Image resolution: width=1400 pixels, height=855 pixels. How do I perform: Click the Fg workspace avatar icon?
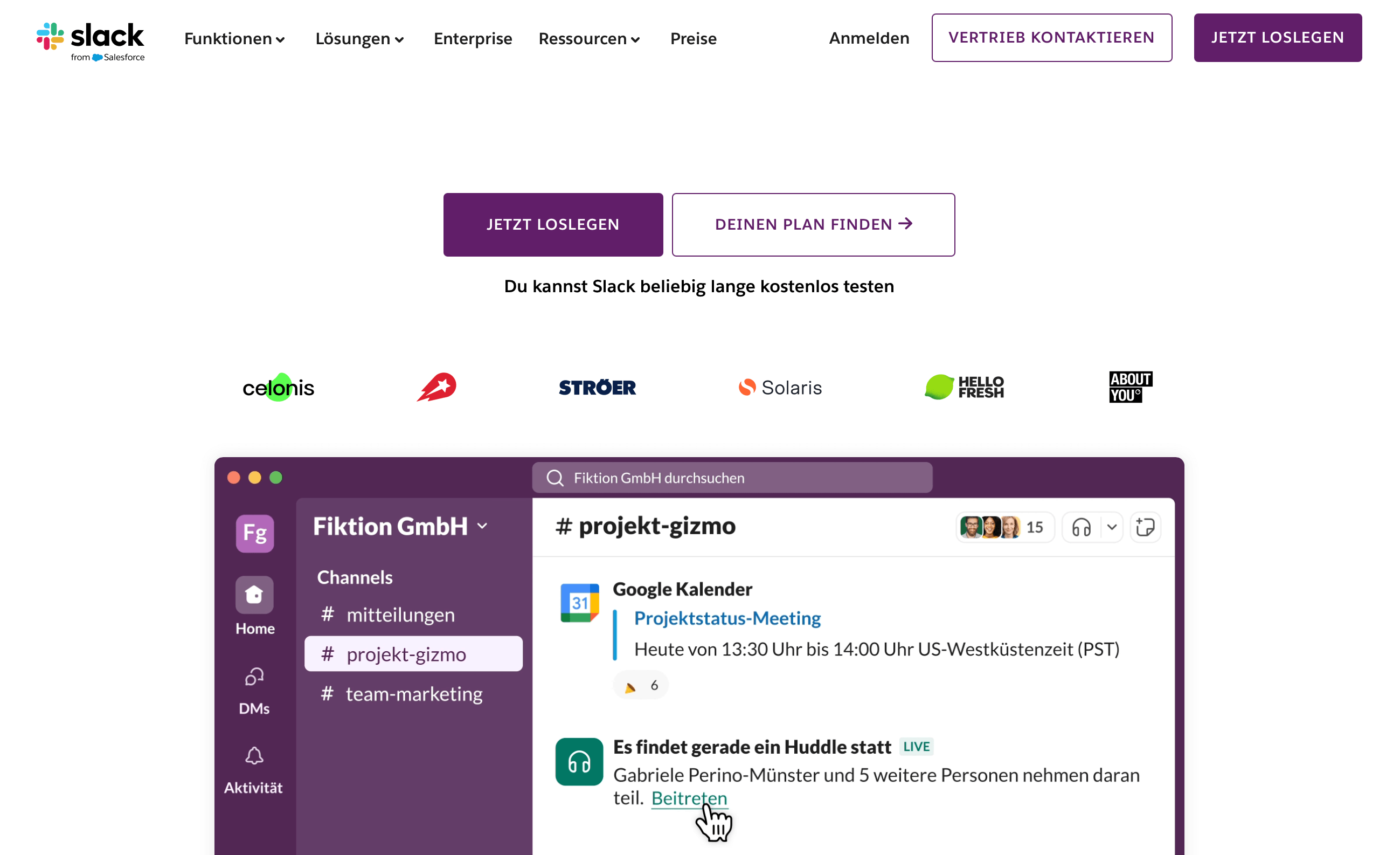tap(254, 533)
